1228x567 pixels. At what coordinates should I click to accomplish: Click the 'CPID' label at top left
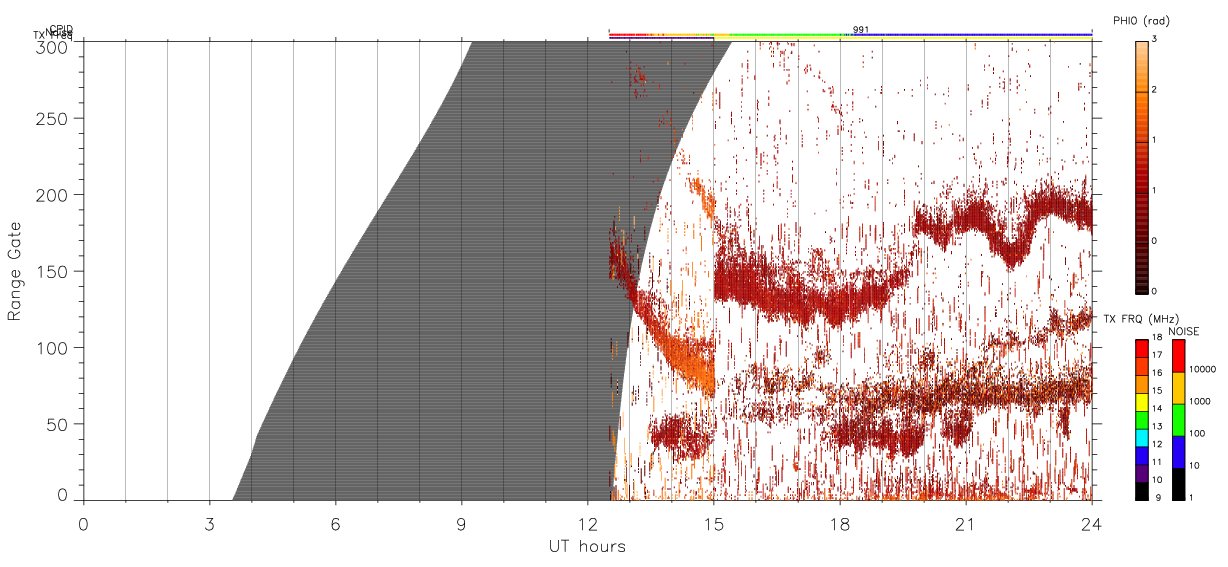(x=61, y=30)
